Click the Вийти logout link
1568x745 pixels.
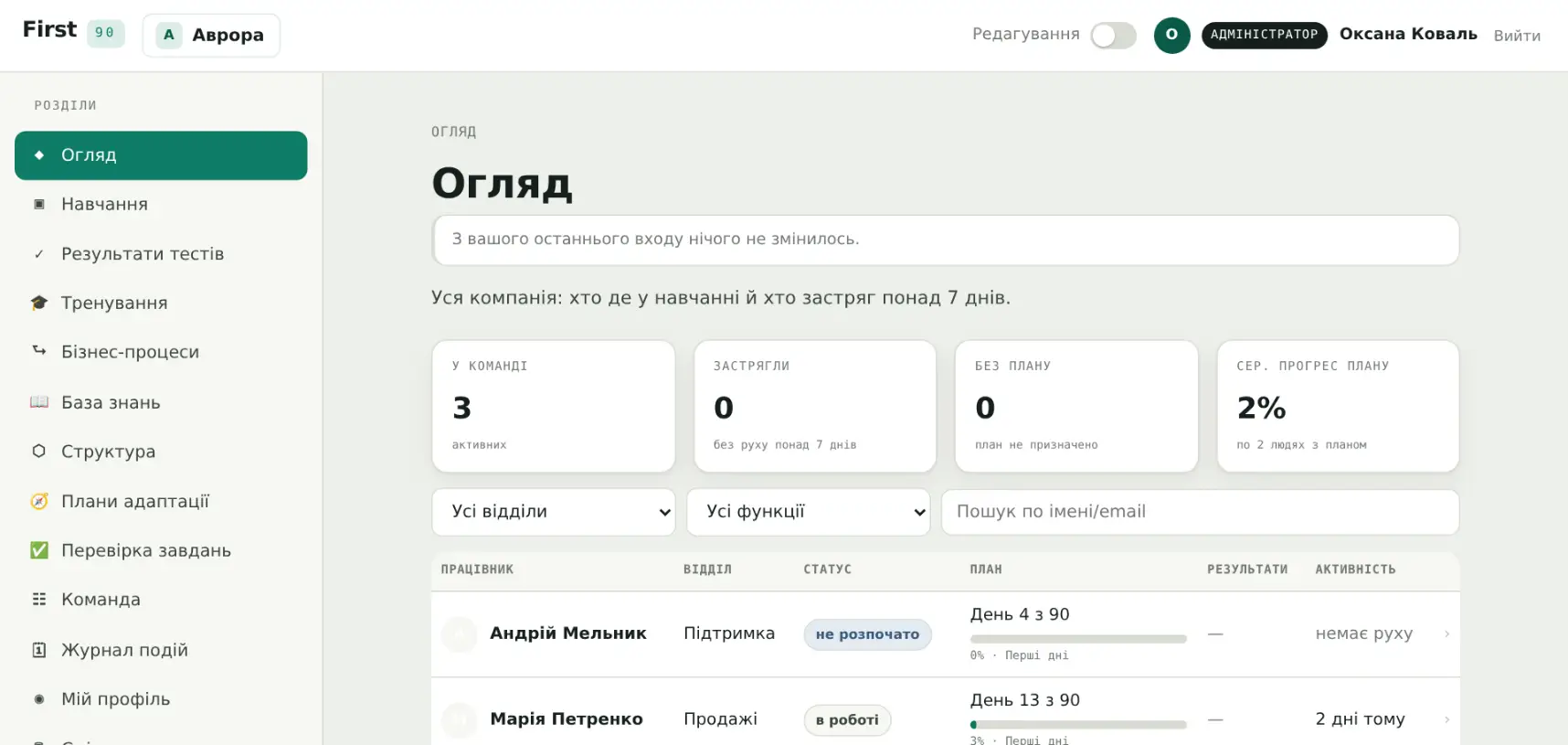1517,36
